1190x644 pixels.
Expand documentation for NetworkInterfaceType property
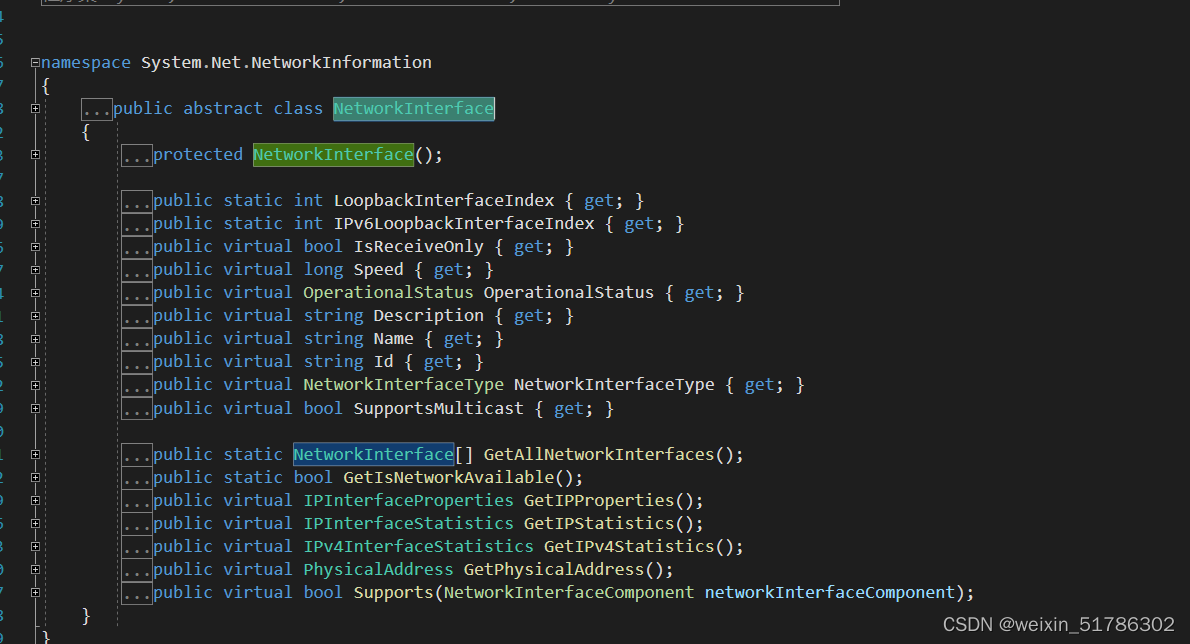(x=137, y=384)
